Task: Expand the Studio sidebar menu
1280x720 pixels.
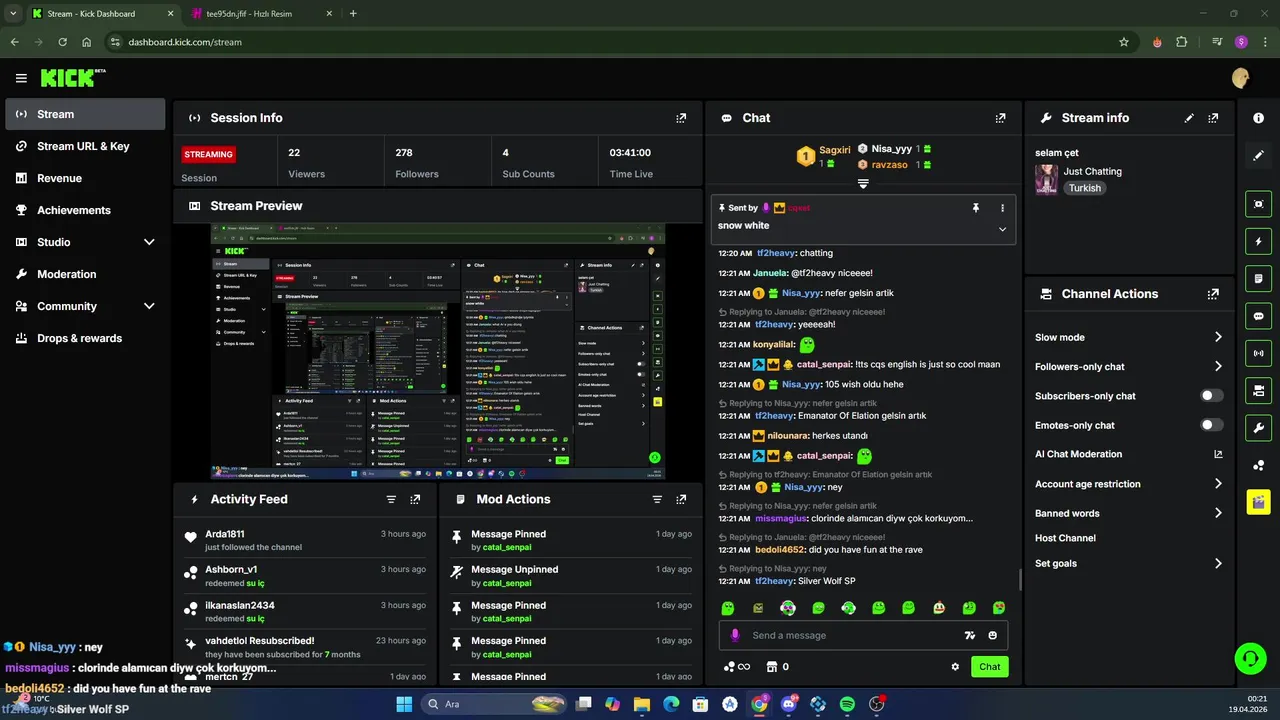Action: pos(149,242)
